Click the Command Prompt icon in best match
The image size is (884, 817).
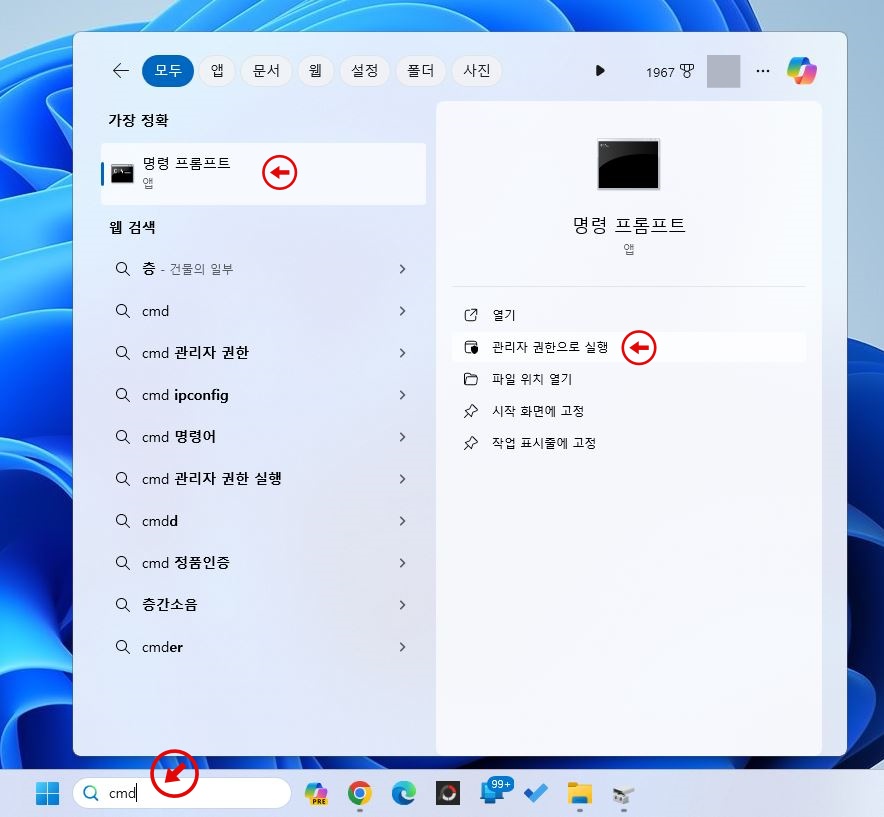pos(122,174)
